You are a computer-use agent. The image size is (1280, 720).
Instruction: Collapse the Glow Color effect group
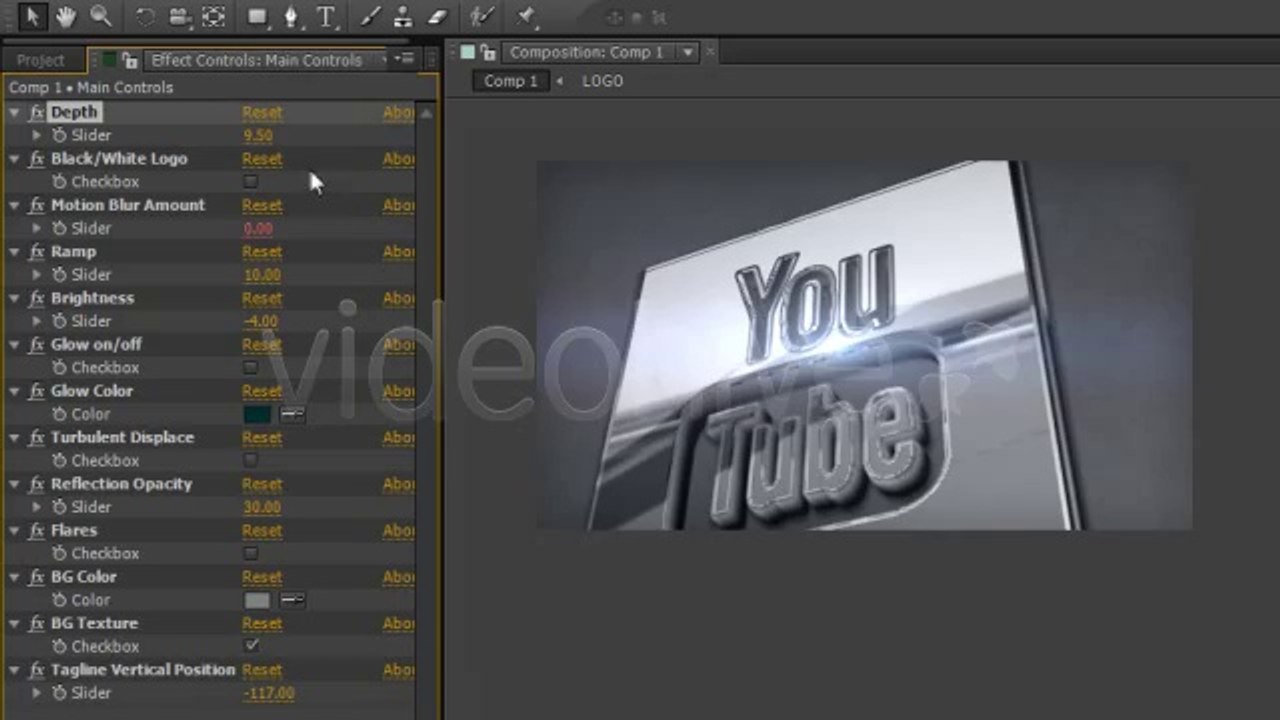(x=14, y=391)
